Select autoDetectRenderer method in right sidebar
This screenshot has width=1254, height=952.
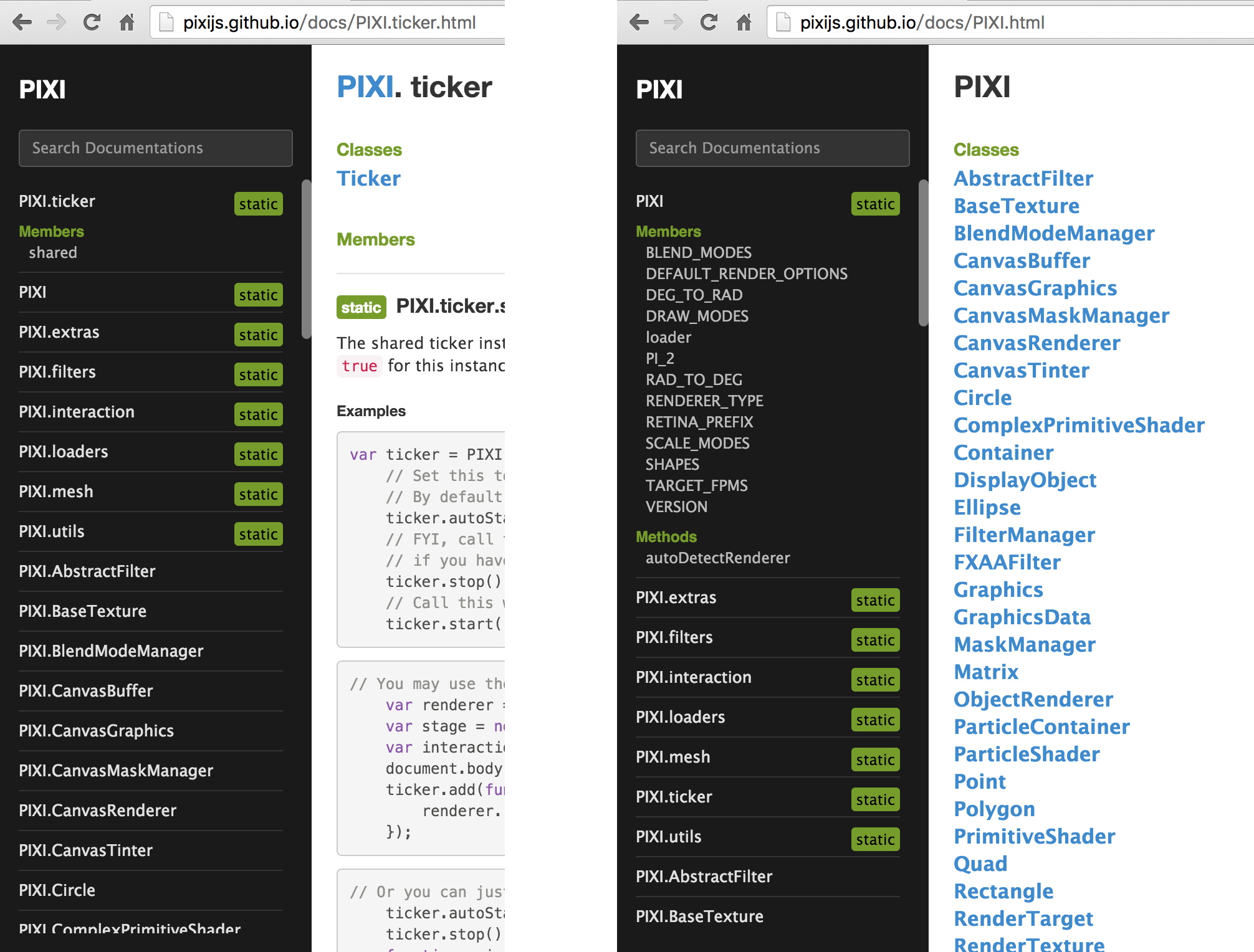[x=718, y=558]
